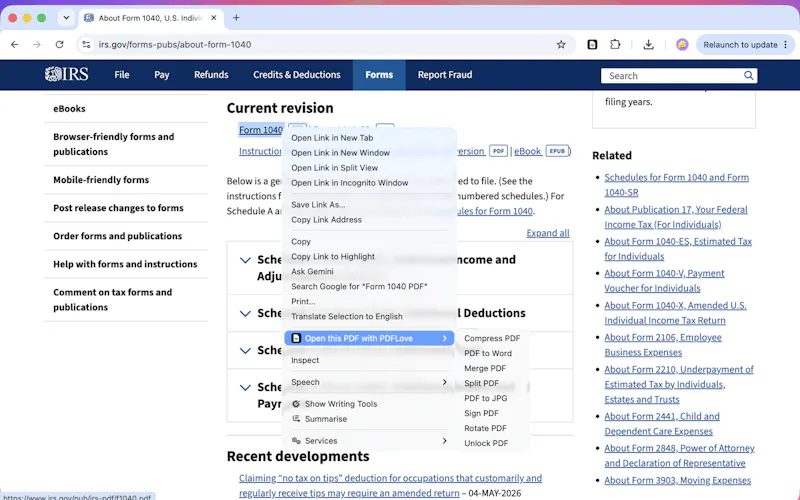Click Show Writing Tools entry
The height and width of the screenshot is (500, 800).
point(369,404)
